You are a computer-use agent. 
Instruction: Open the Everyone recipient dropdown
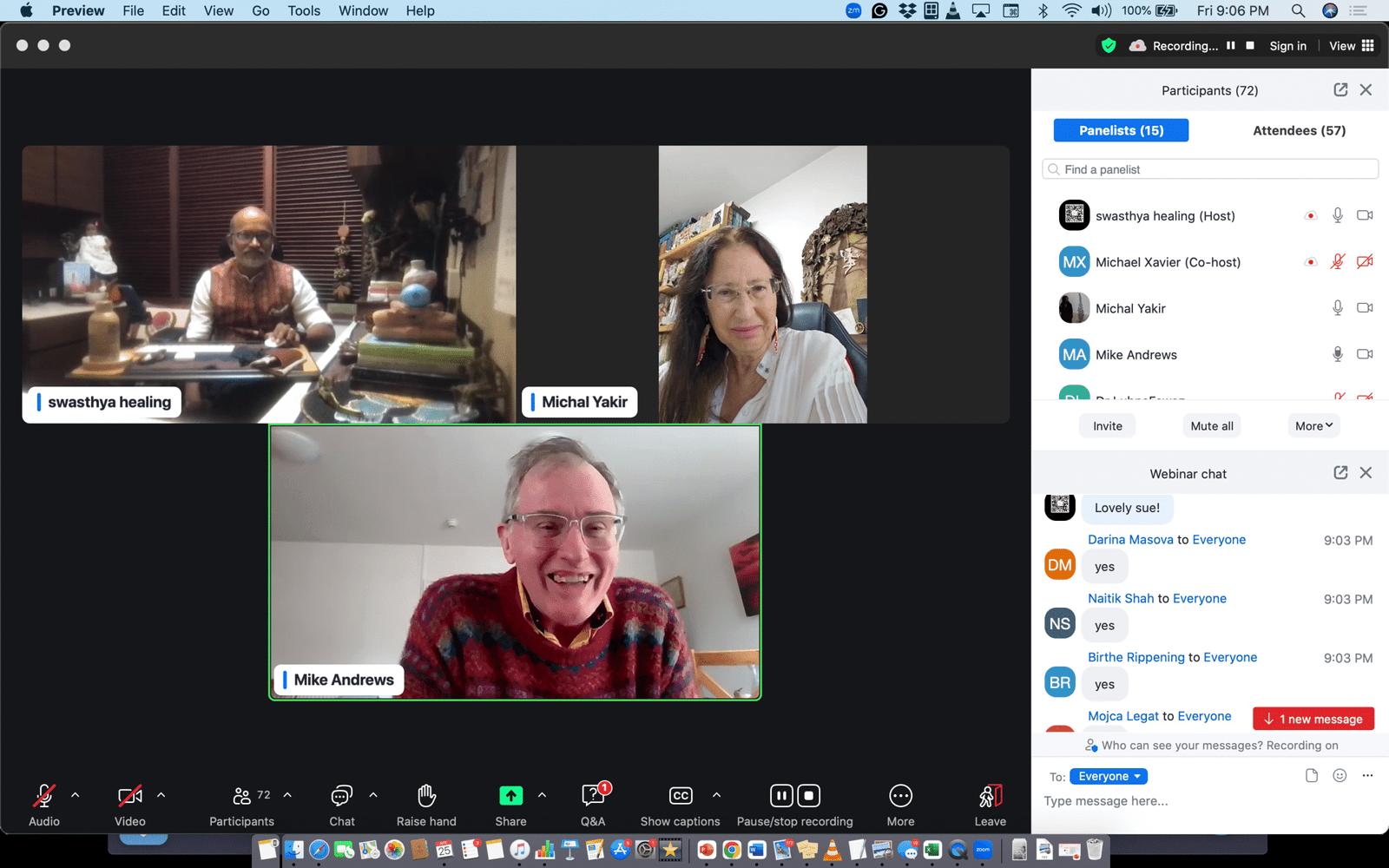coord(1109,776)
